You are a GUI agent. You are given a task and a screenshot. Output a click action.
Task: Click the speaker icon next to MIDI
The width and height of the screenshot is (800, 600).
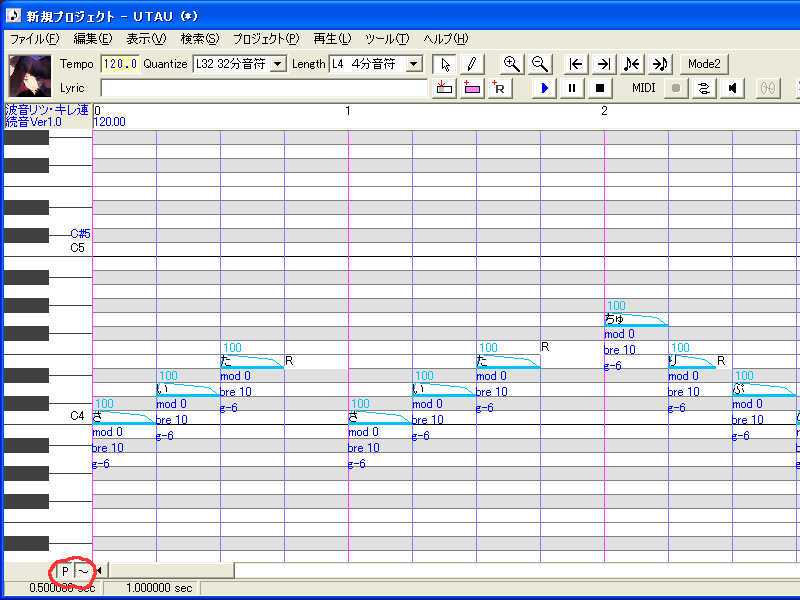(x=733, y=88)
